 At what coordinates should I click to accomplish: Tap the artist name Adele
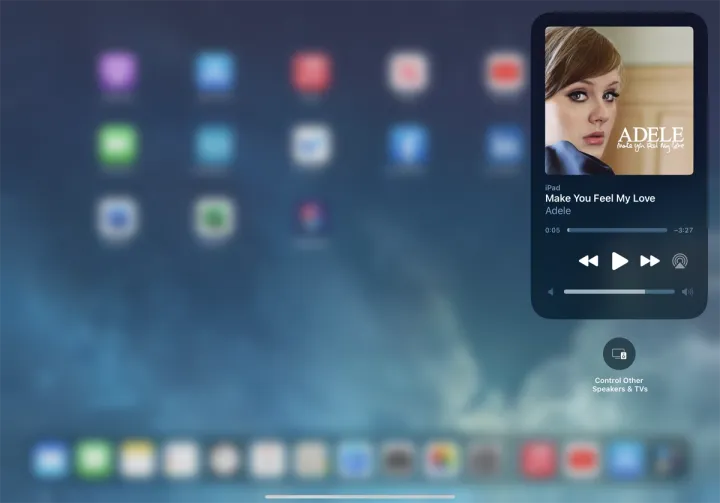click(558, 211)
